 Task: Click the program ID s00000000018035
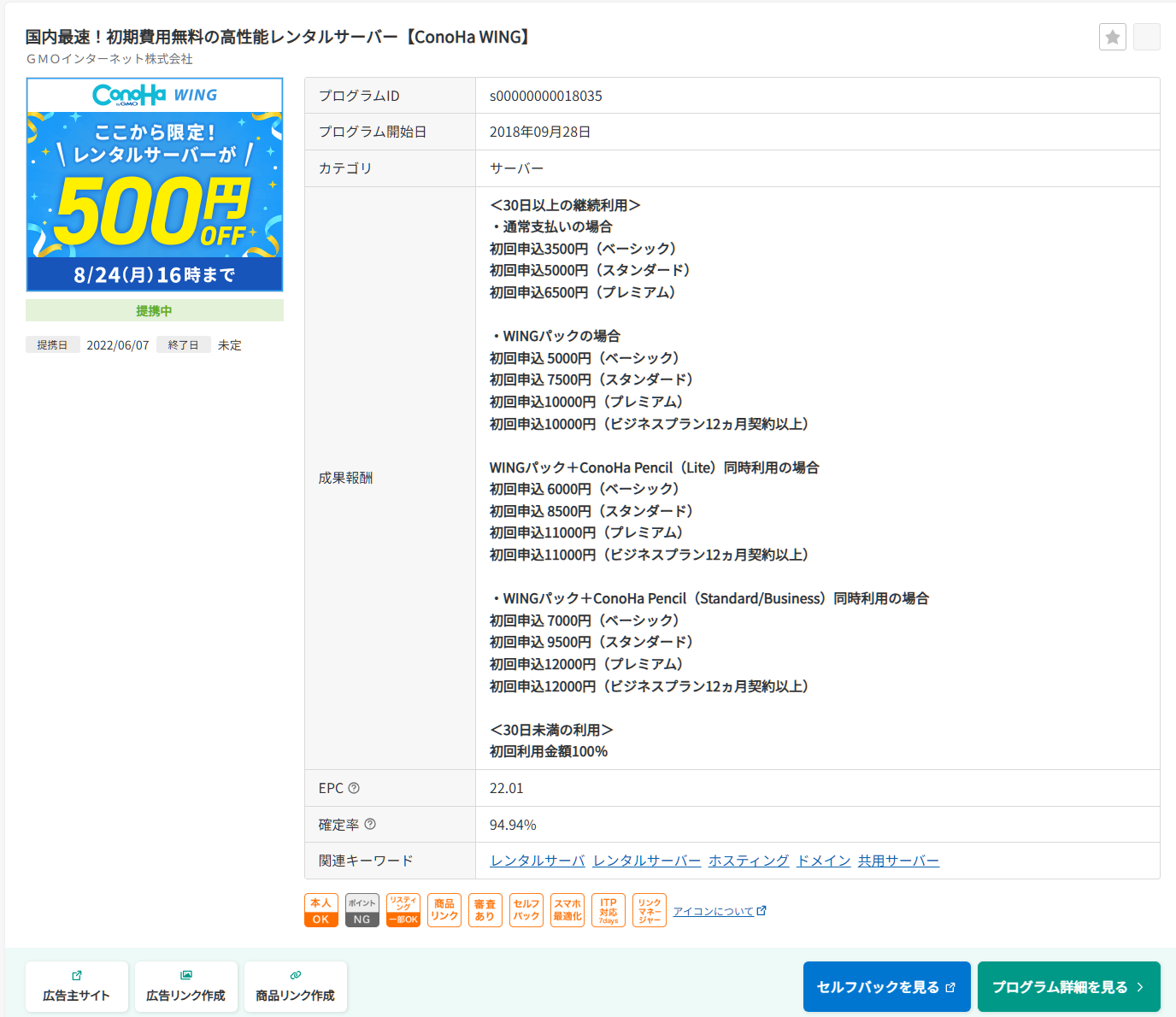546,96
